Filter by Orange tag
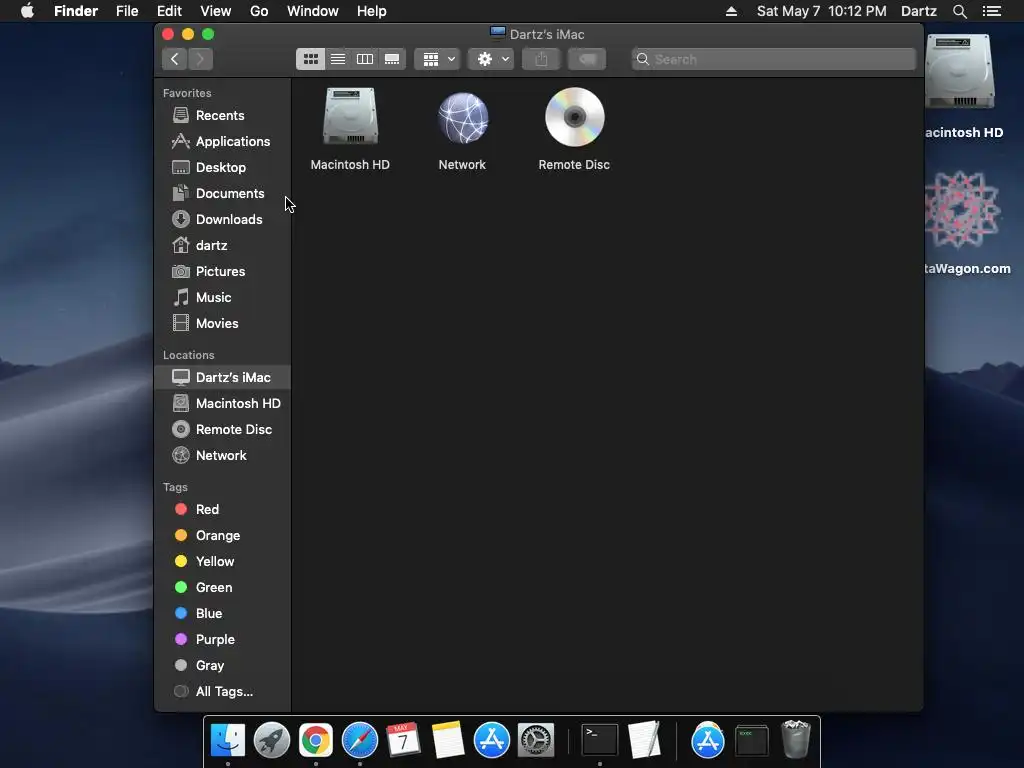This screenshot has height=768, width=1024. [x=223, y=536]
